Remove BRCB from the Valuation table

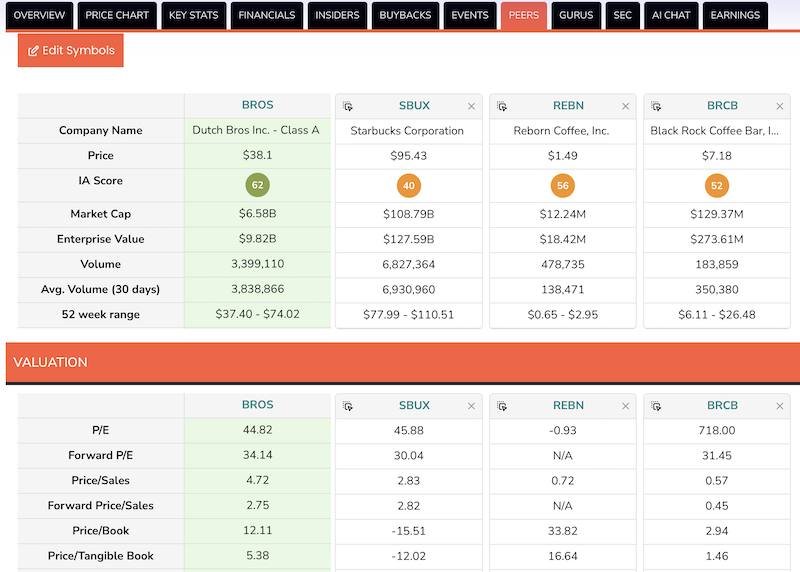pos(780,406)
